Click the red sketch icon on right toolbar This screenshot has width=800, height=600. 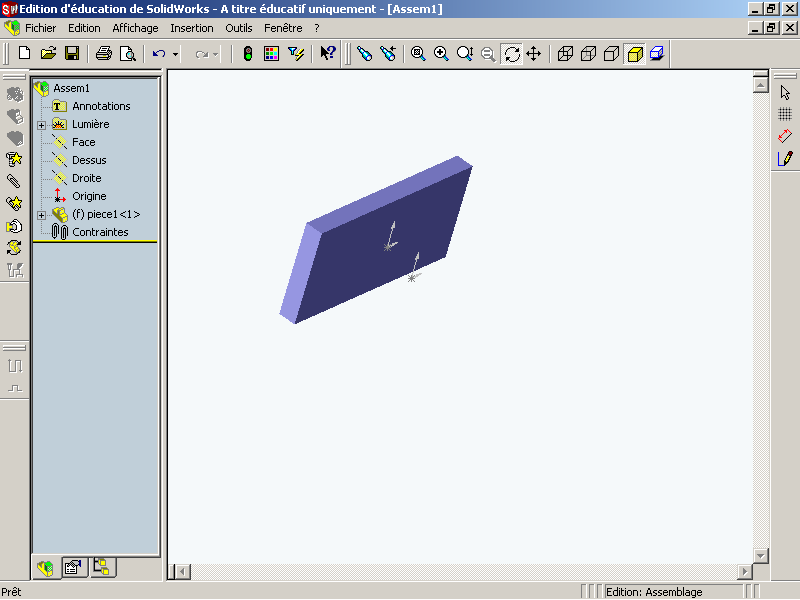click(x=785, y=136)
